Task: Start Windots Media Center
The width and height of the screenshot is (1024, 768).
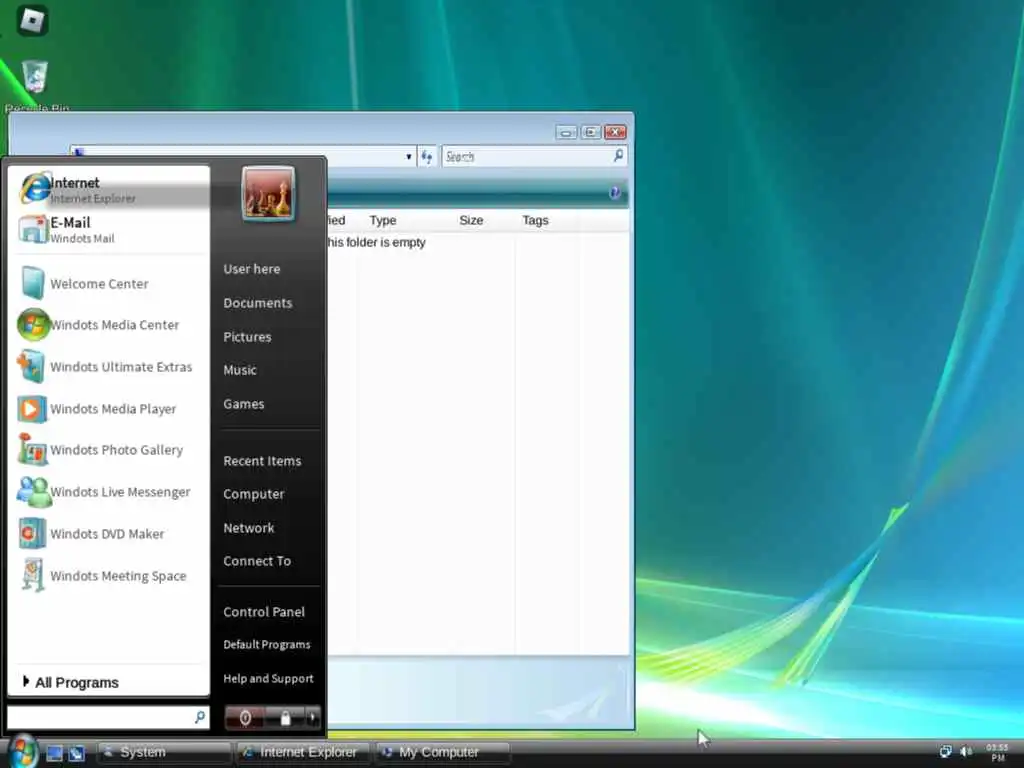Action: click(x=110, y=325)
